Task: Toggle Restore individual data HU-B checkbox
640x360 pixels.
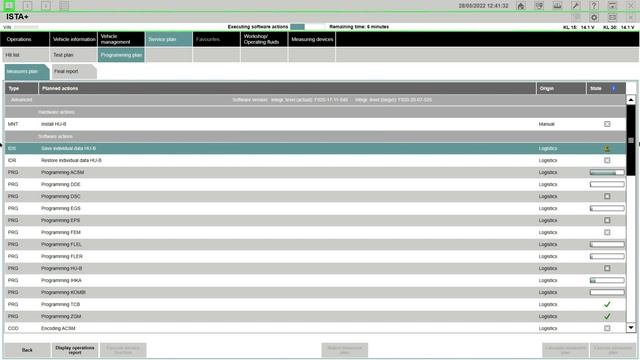Action: pos(607,160)
